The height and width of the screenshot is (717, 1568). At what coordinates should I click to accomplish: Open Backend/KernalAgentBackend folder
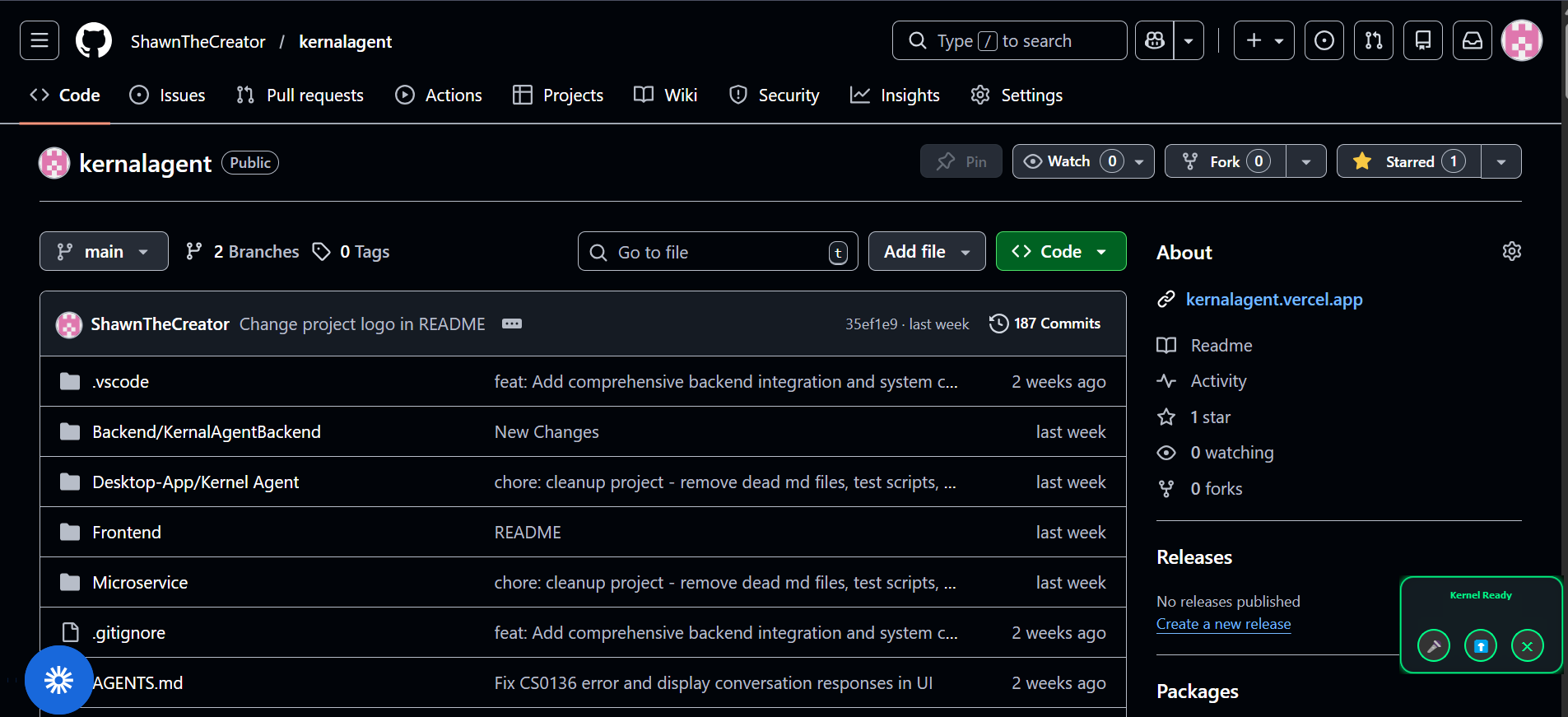207,431
